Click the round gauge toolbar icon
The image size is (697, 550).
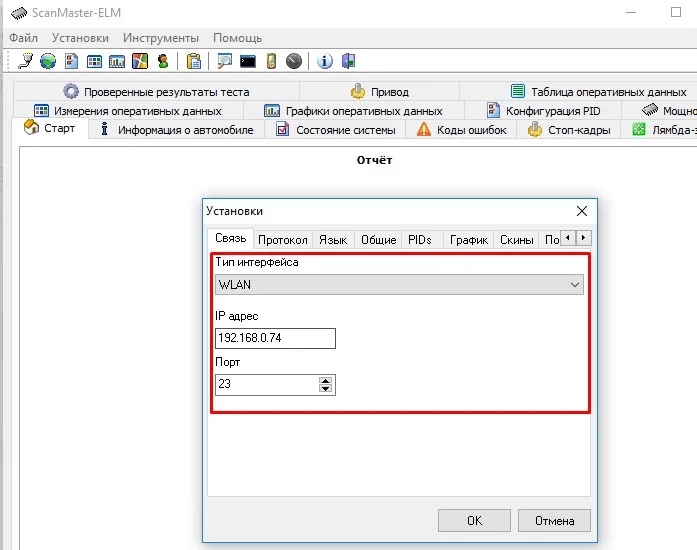pos(294,61)
